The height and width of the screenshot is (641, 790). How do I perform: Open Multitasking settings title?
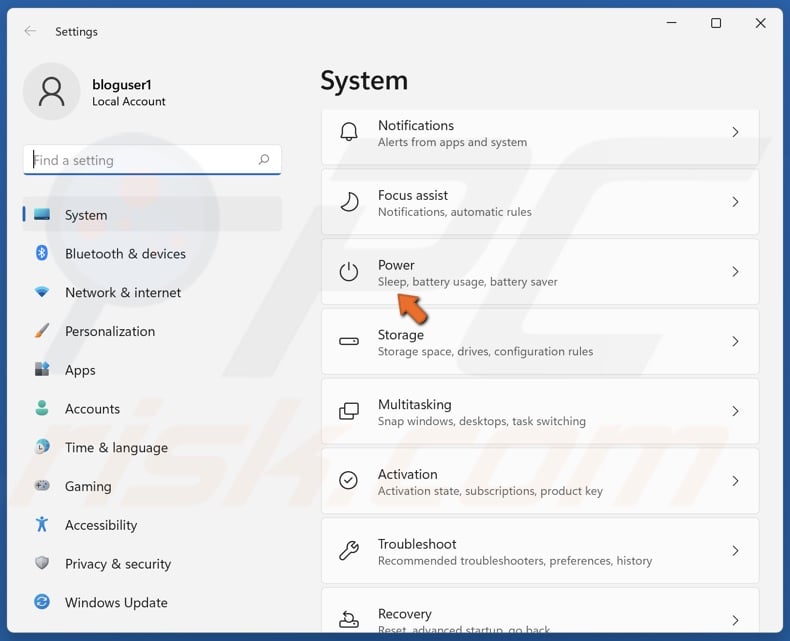click(x=415, y=404)
